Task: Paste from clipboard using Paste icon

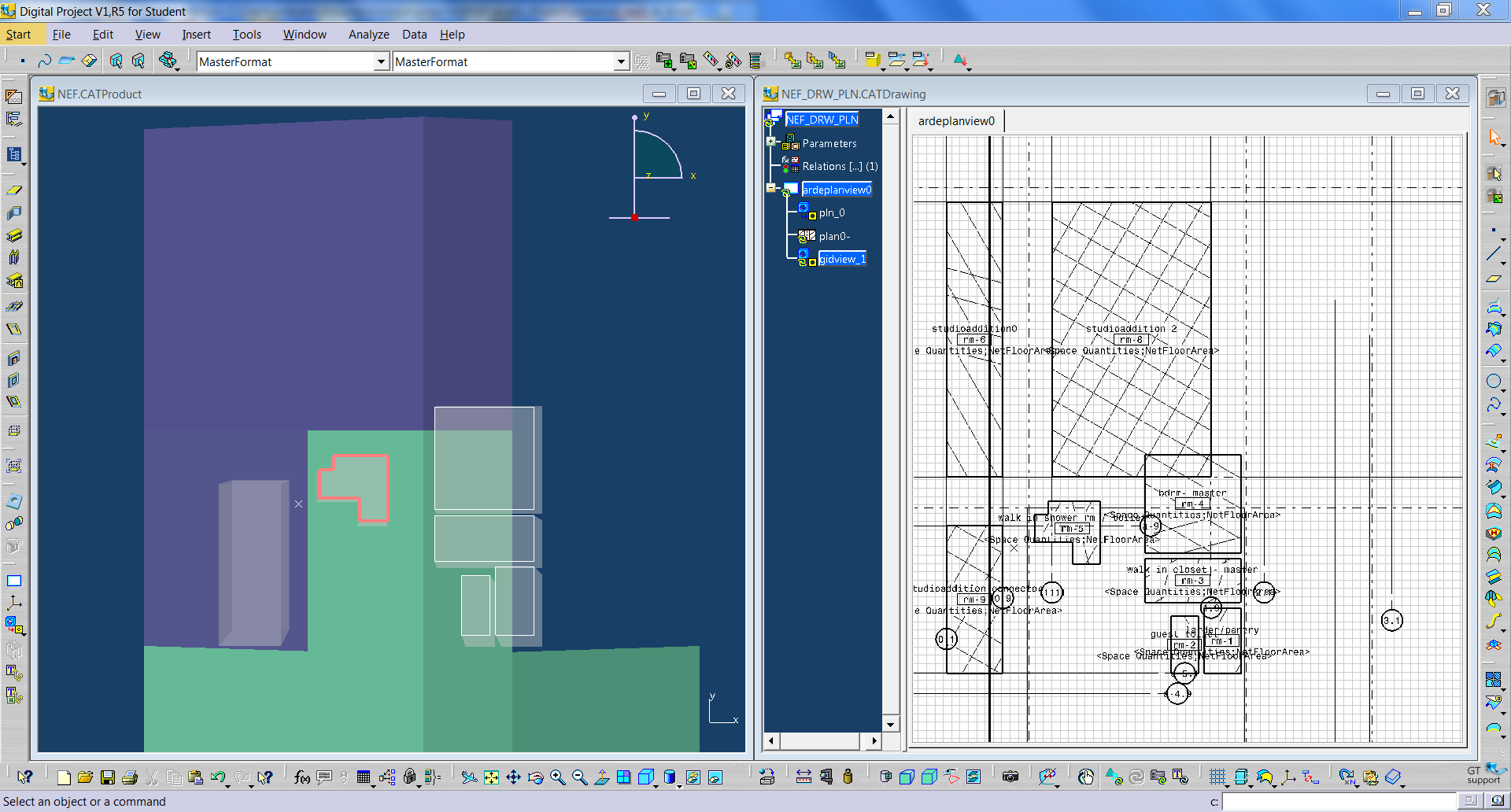Action: click(x=195, y=777)
